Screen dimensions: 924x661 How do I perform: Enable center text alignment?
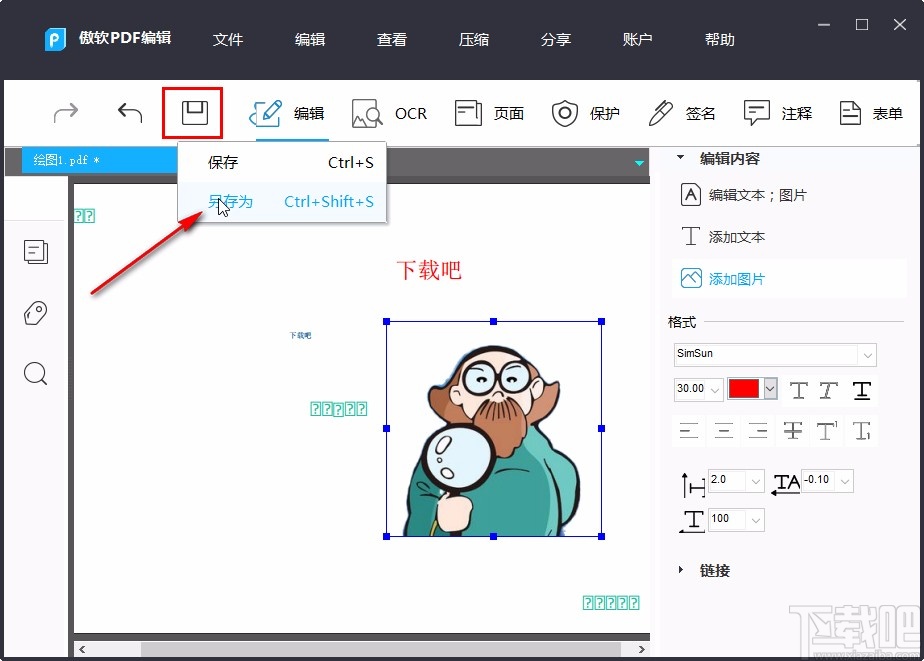(725, 430)
